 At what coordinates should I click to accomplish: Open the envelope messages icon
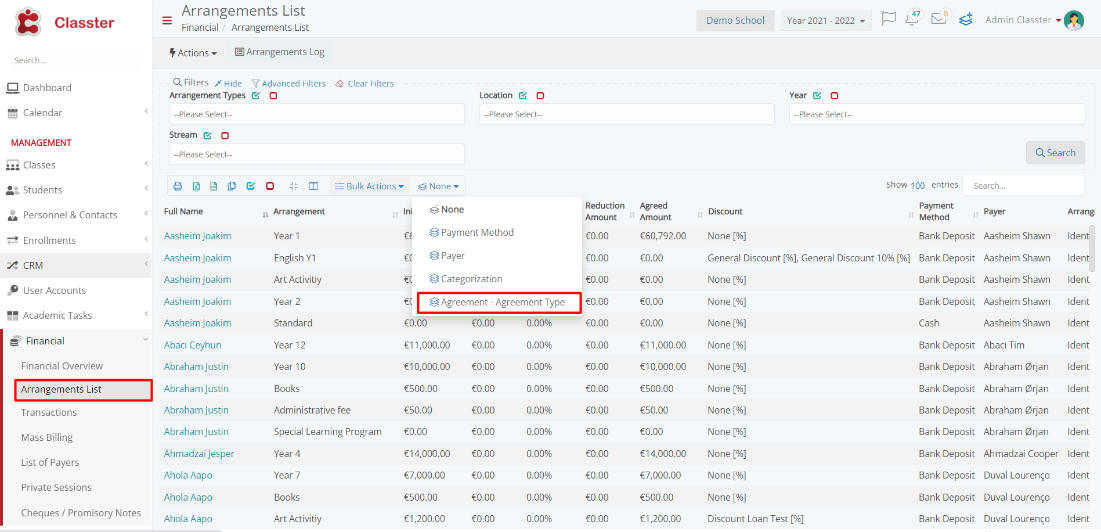coord(940,18)
